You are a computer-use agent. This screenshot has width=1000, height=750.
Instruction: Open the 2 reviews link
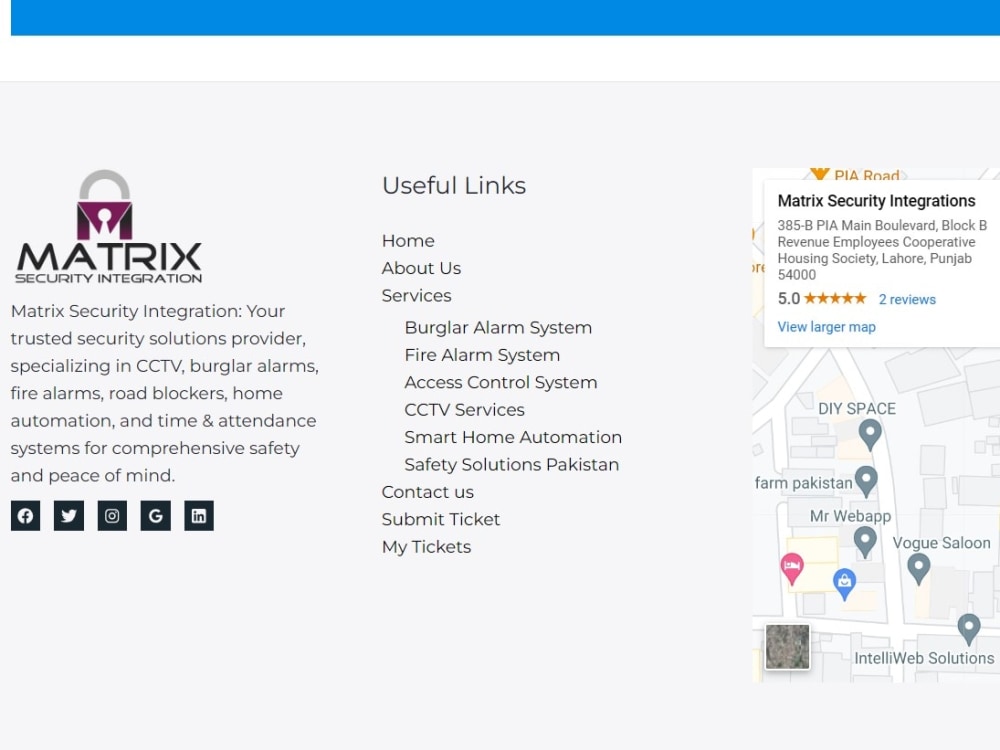point(907,299)
